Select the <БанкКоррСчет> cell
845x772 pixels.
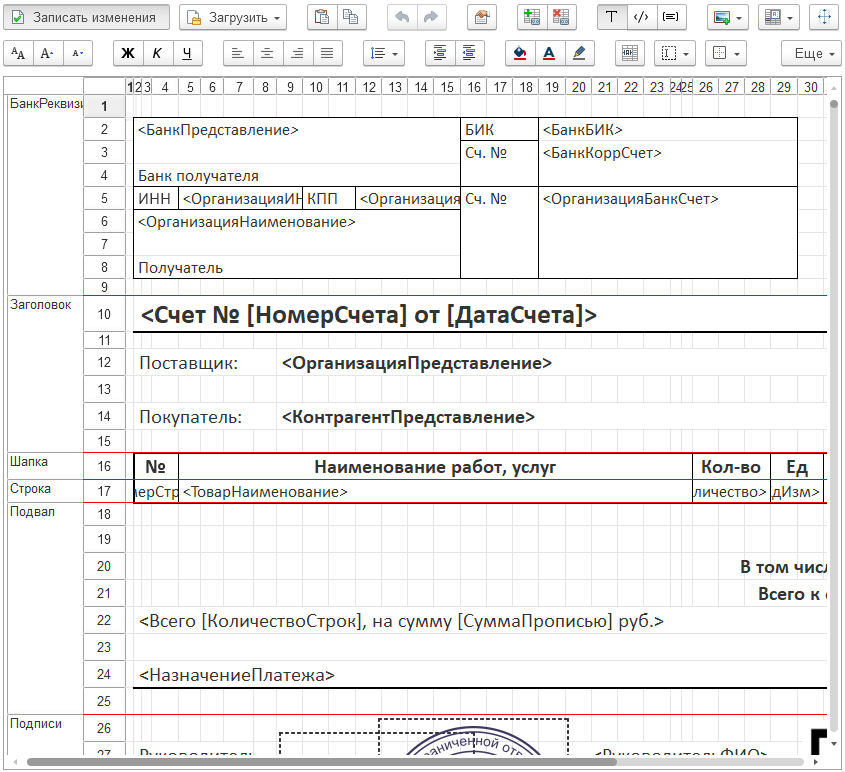[x=668, y=164]
